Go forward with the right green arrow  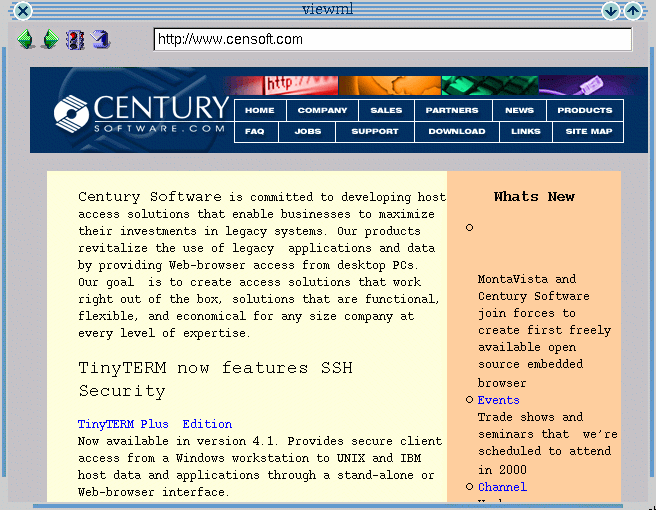(x=51, y=39)
